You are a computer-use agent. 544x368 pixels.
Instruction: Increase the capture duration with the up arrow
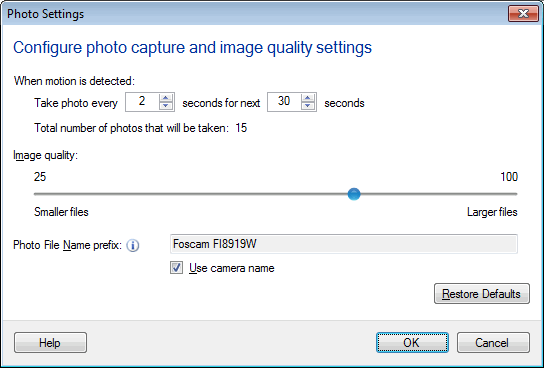click(308, 98)
